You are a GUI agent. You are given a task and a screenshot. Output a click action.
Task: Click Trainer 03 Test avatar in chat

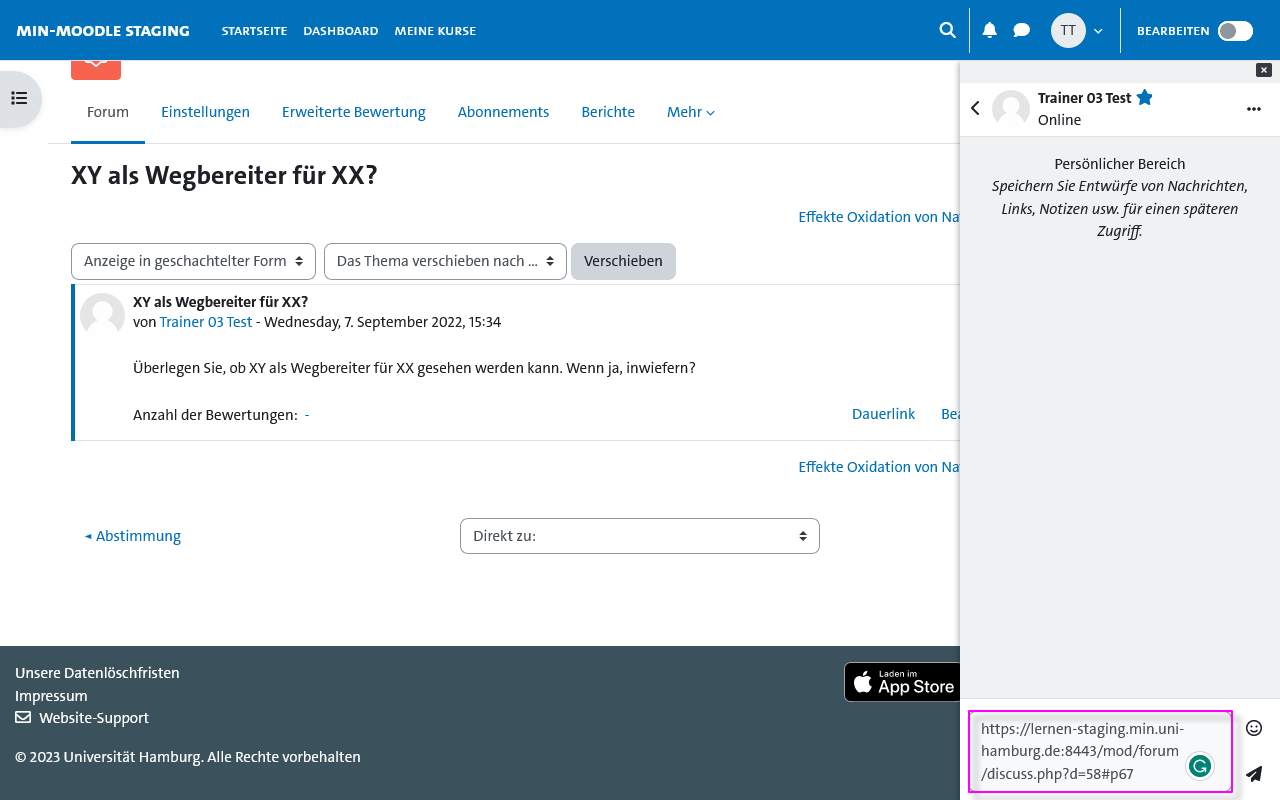[1011, 109]
